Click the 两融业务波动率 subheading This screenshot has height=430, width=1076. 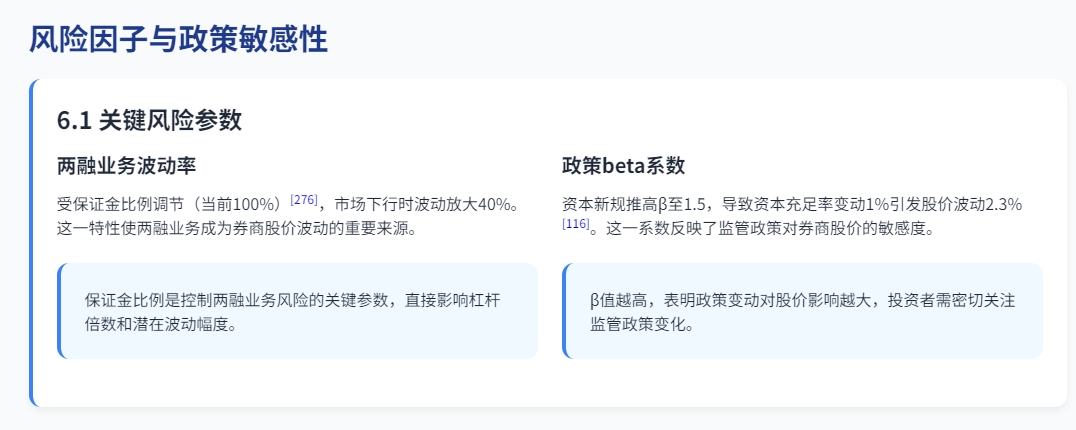click(127, 165)
